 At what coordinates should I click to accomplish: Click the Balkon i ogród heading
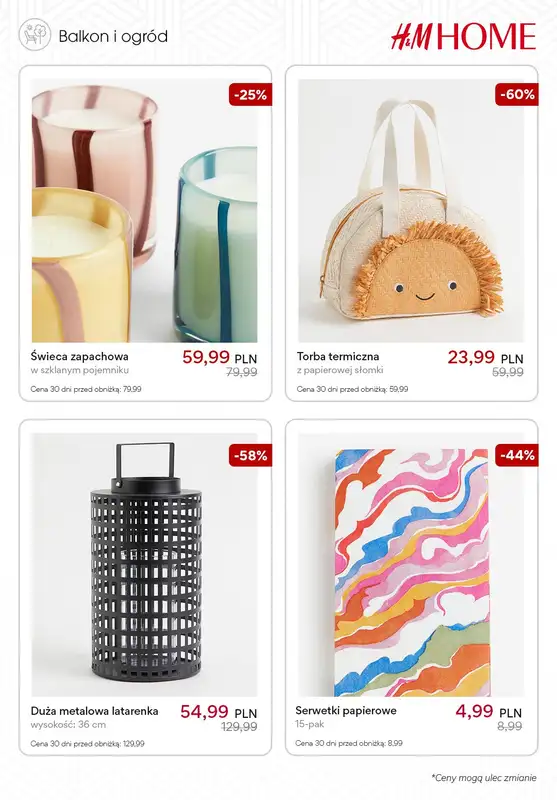pyautogui.click(x=113, y=36)
